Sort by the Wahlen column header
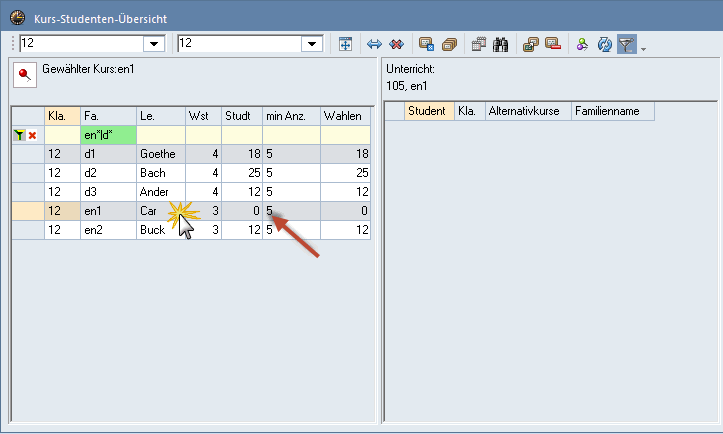This screenshot has height=434, width=723. pos(345,116)
